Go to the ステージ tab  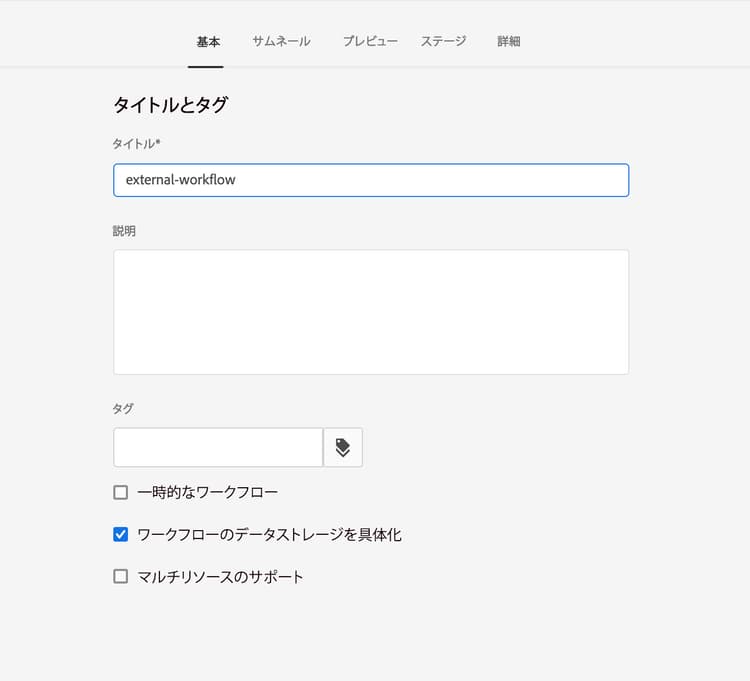click(443, 42)
